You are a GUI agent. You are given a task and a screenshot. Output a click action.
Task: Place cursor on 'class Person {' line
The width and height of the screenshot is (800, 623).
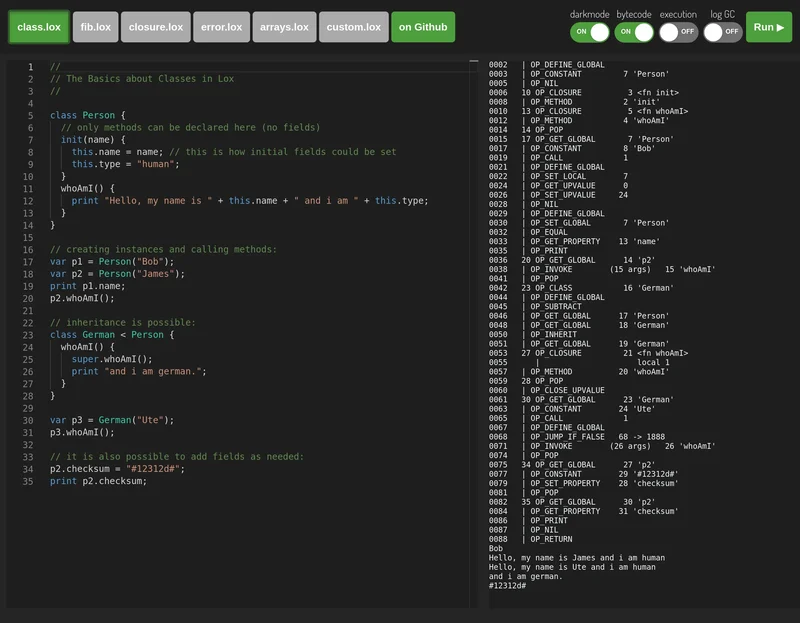pos(87,115)
